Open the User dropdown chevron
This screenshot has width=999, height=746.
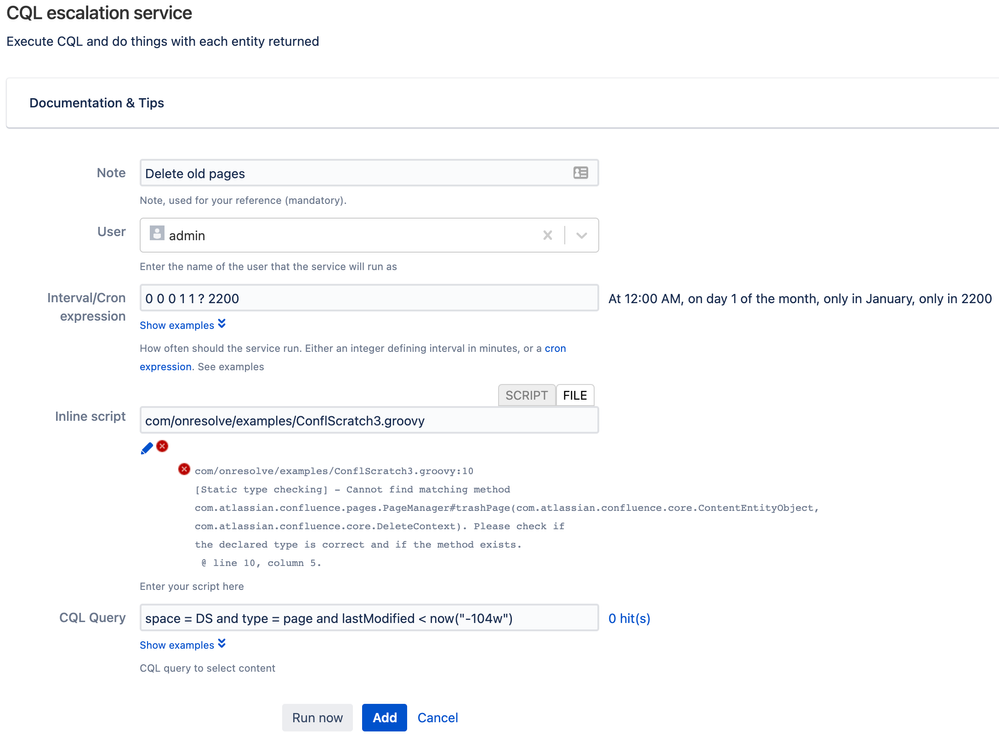tap(581, 235)
